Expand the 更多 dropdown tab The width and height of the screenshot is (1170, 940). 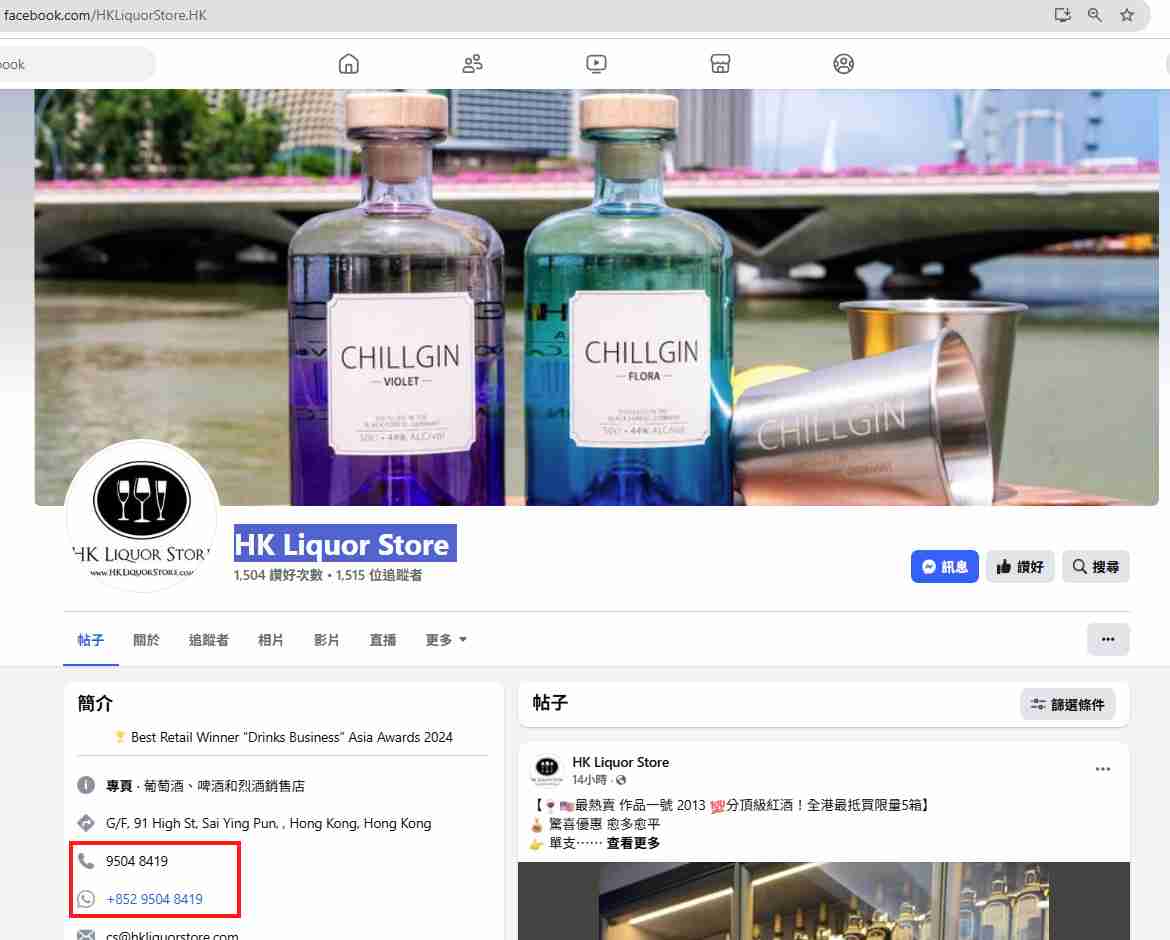(x=445, y=640)
